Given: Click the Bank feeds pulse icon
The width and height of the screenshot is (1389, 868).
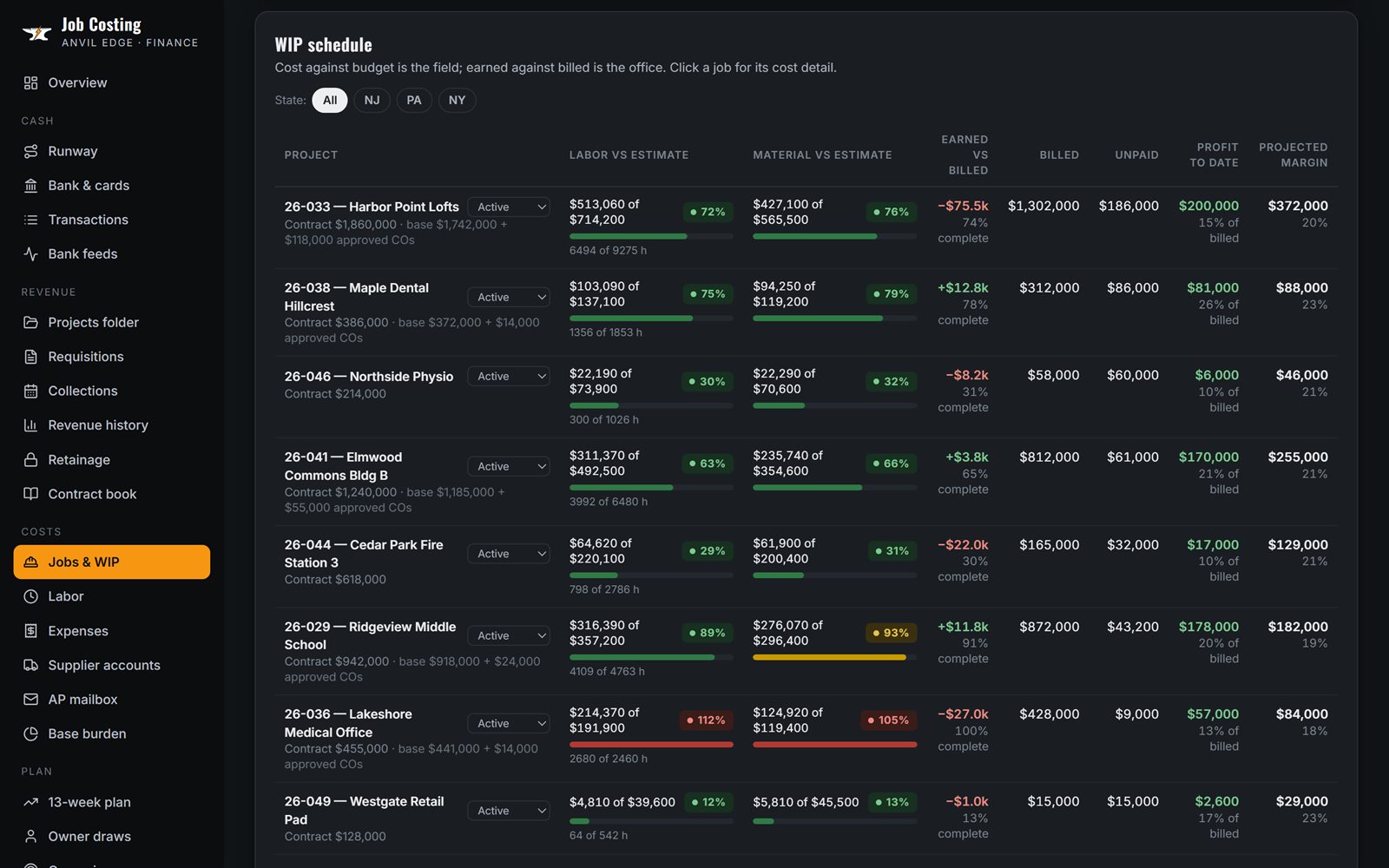Looking at the screenshot, I should click(x=30, y=254).
